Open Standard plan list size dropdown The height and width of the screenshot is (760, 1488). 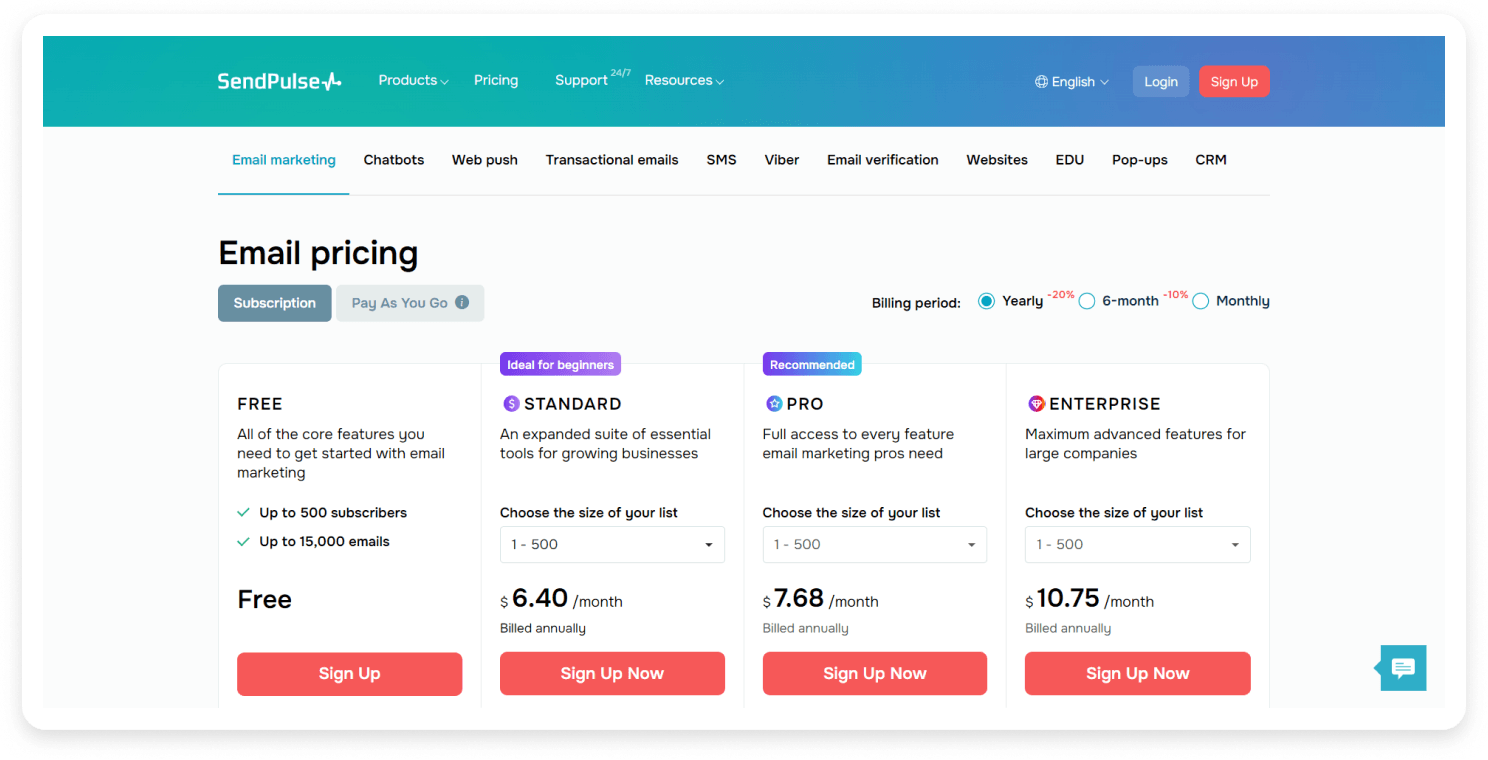[612, 545]
